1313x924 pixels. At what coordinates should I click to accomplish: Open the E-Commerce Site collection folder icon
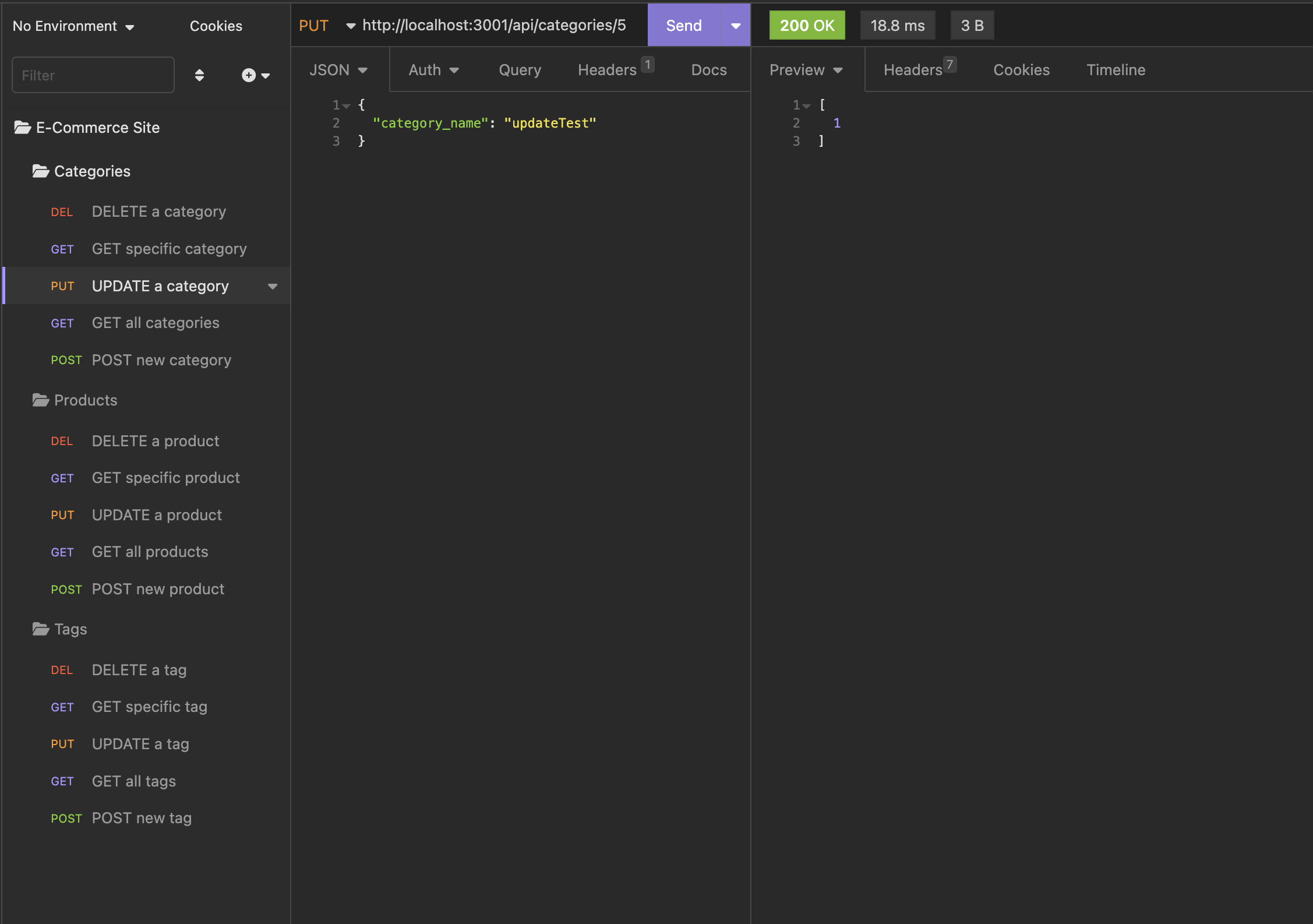tap(22, 127)
